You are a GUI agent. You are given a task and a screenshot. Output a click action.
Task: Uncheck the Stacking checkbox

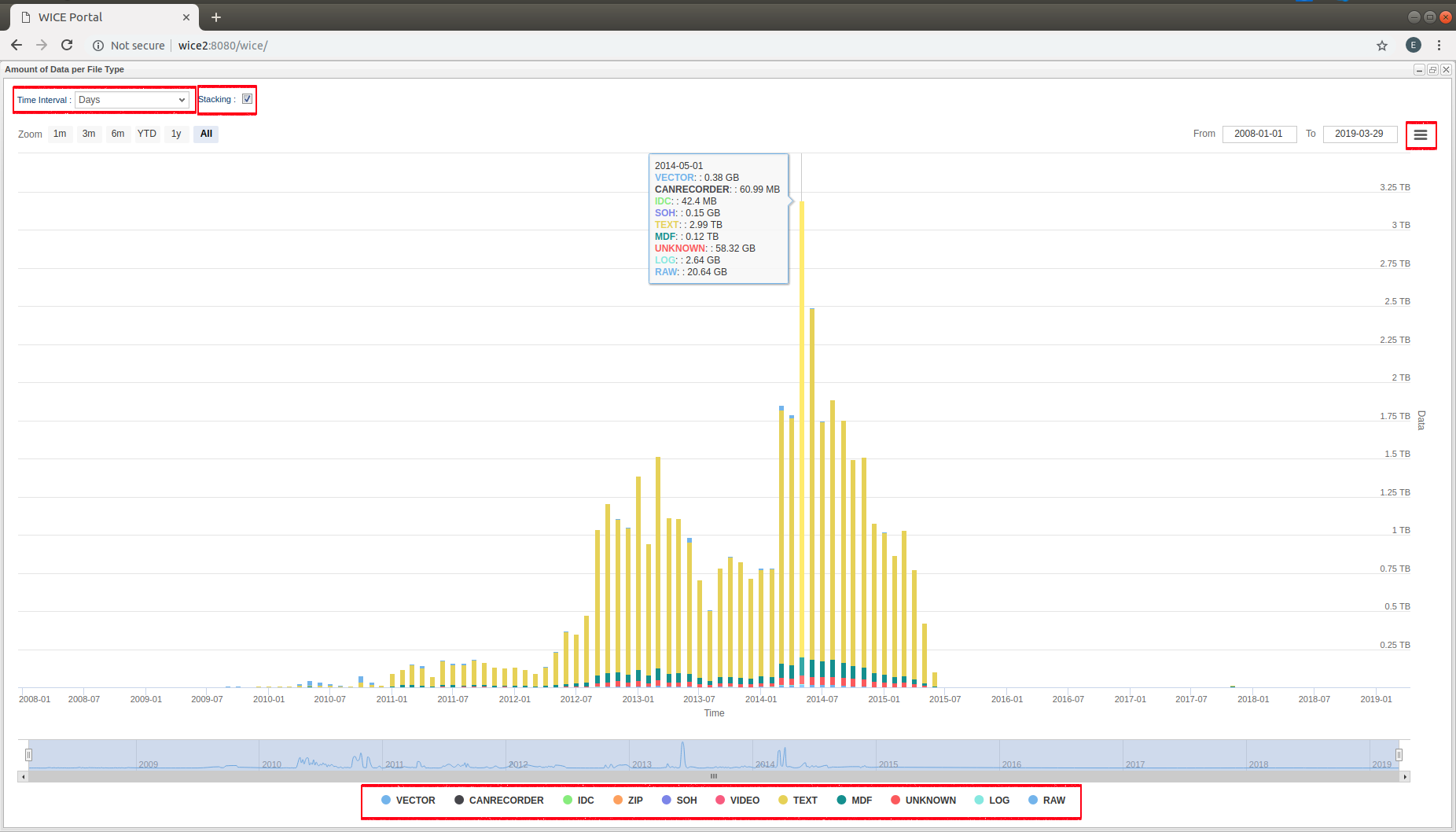click(x=247, y=99)
